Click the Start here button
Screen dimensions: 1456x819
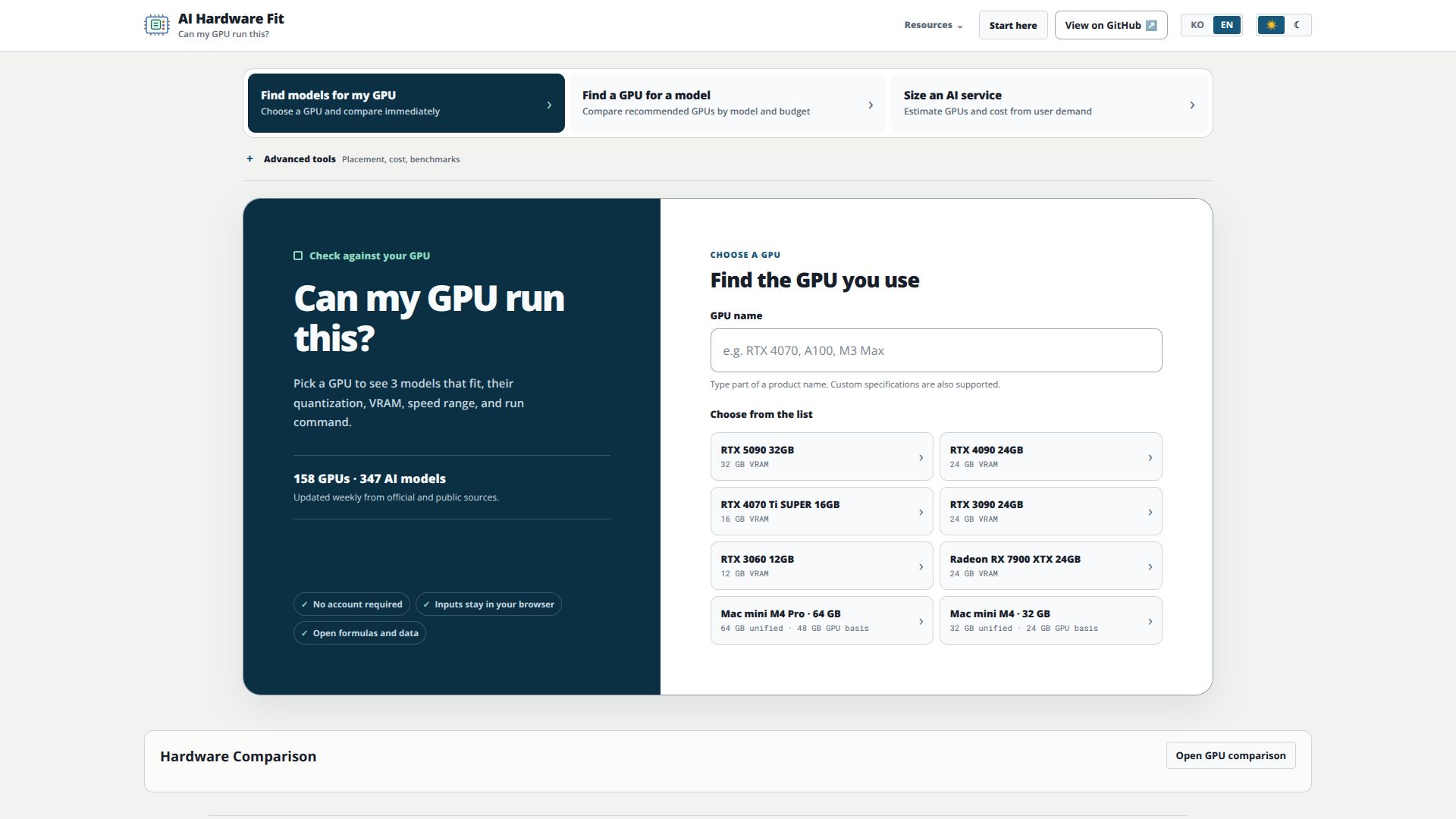point(1013,25)
